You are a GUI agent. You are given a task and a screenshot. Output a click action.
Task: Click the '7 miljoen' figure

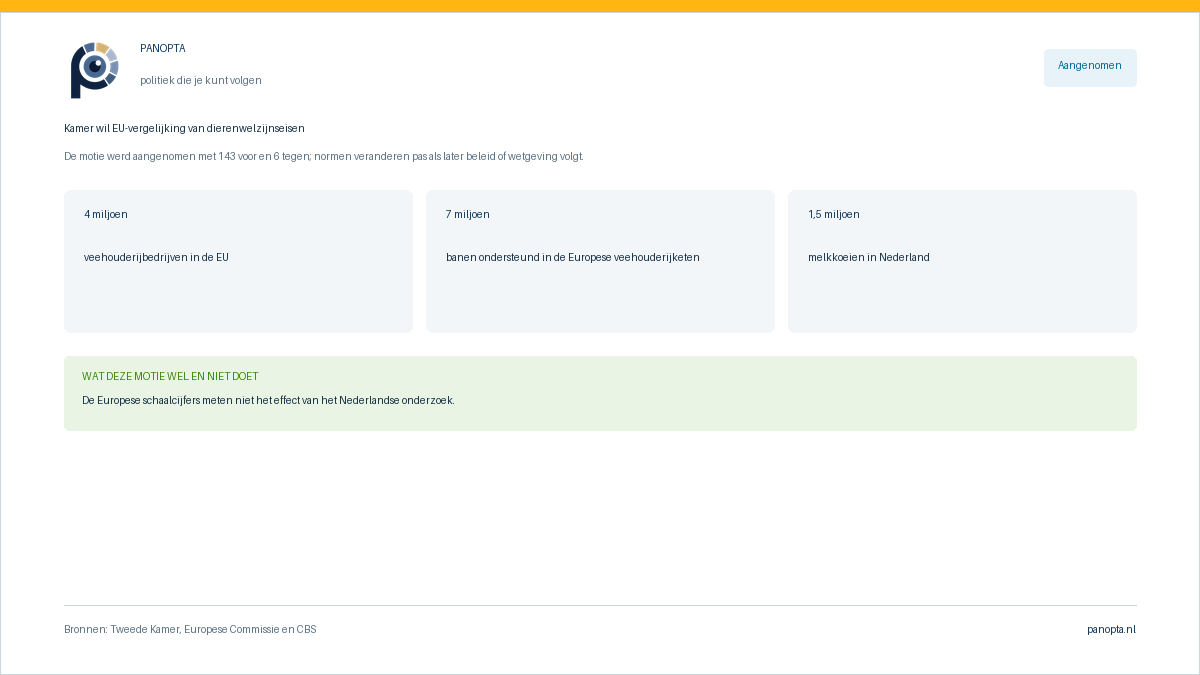(468, 214)
